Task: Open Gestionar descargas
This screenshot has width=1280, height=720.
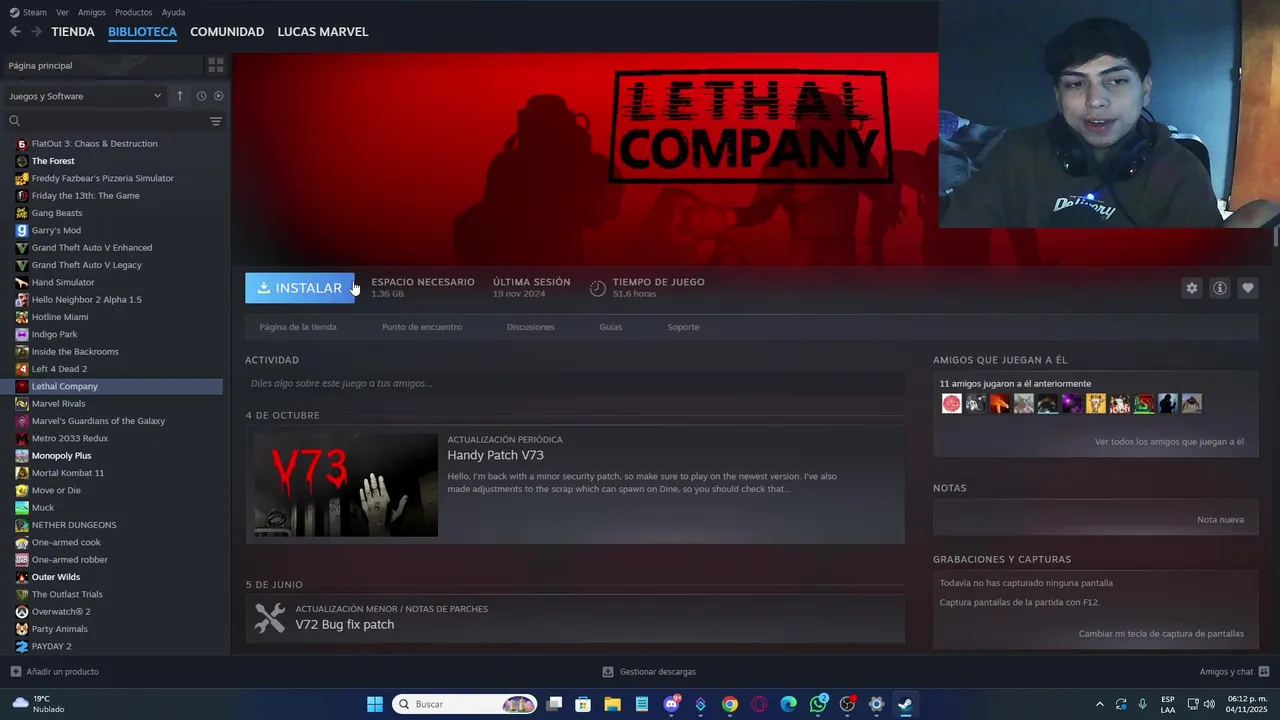Action: coord(649,672)
